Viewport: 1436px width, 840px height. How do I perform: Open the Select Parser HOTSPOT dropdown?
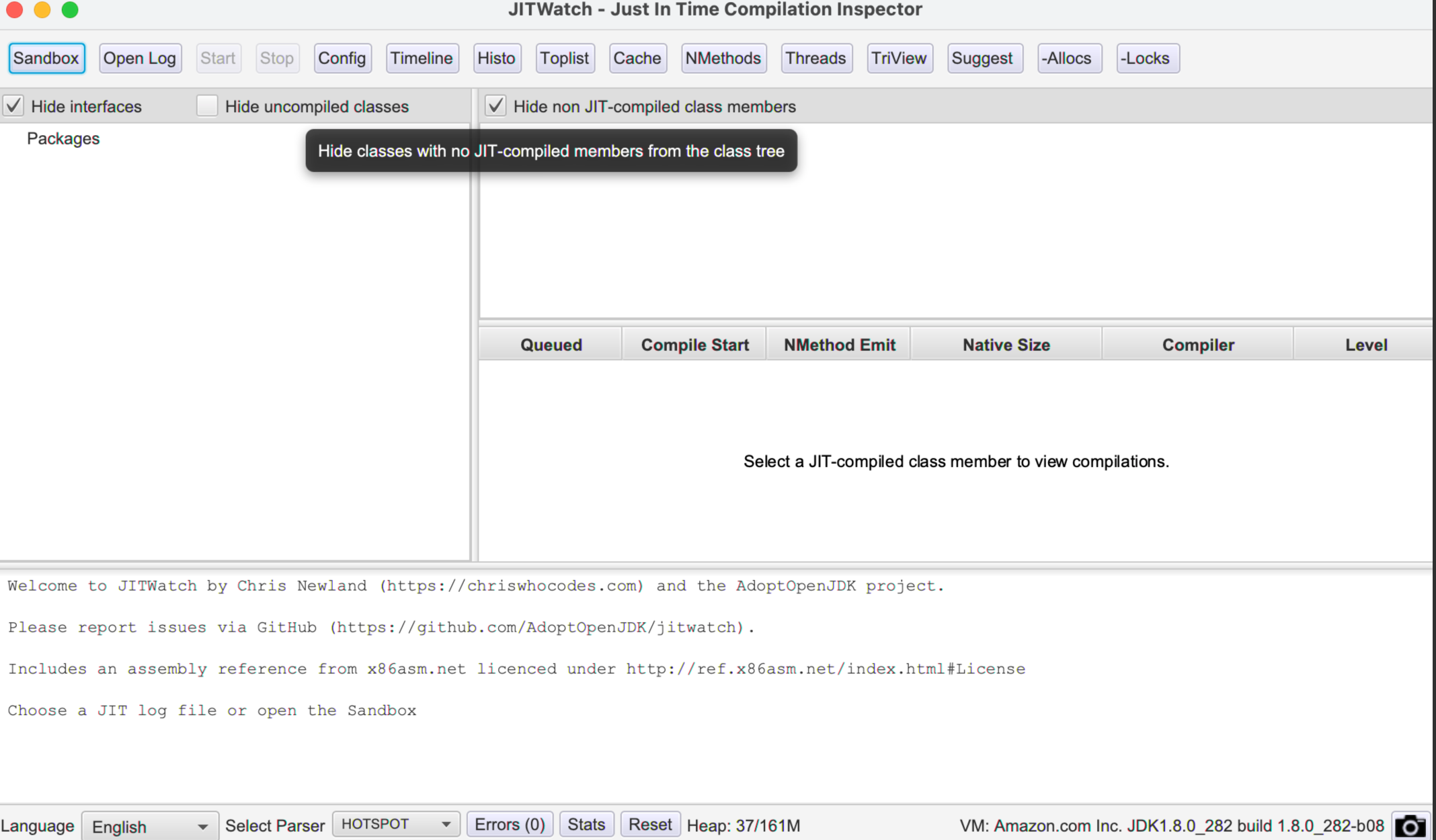click(x=396, y=824)
